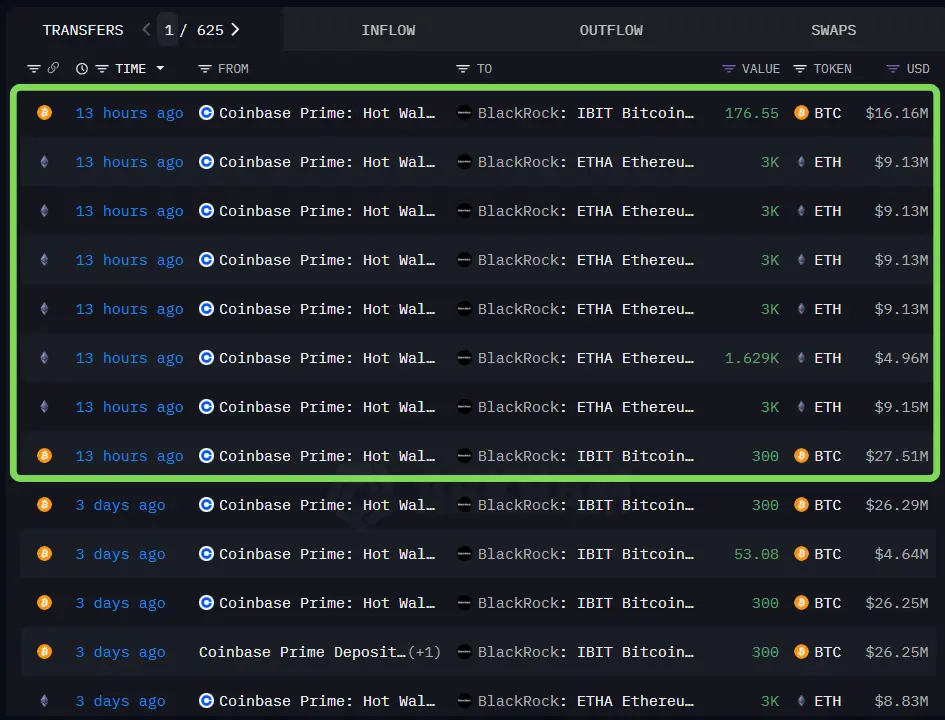
Task: Switch to the INFLOW tab
Action: (x=388, y=30)
